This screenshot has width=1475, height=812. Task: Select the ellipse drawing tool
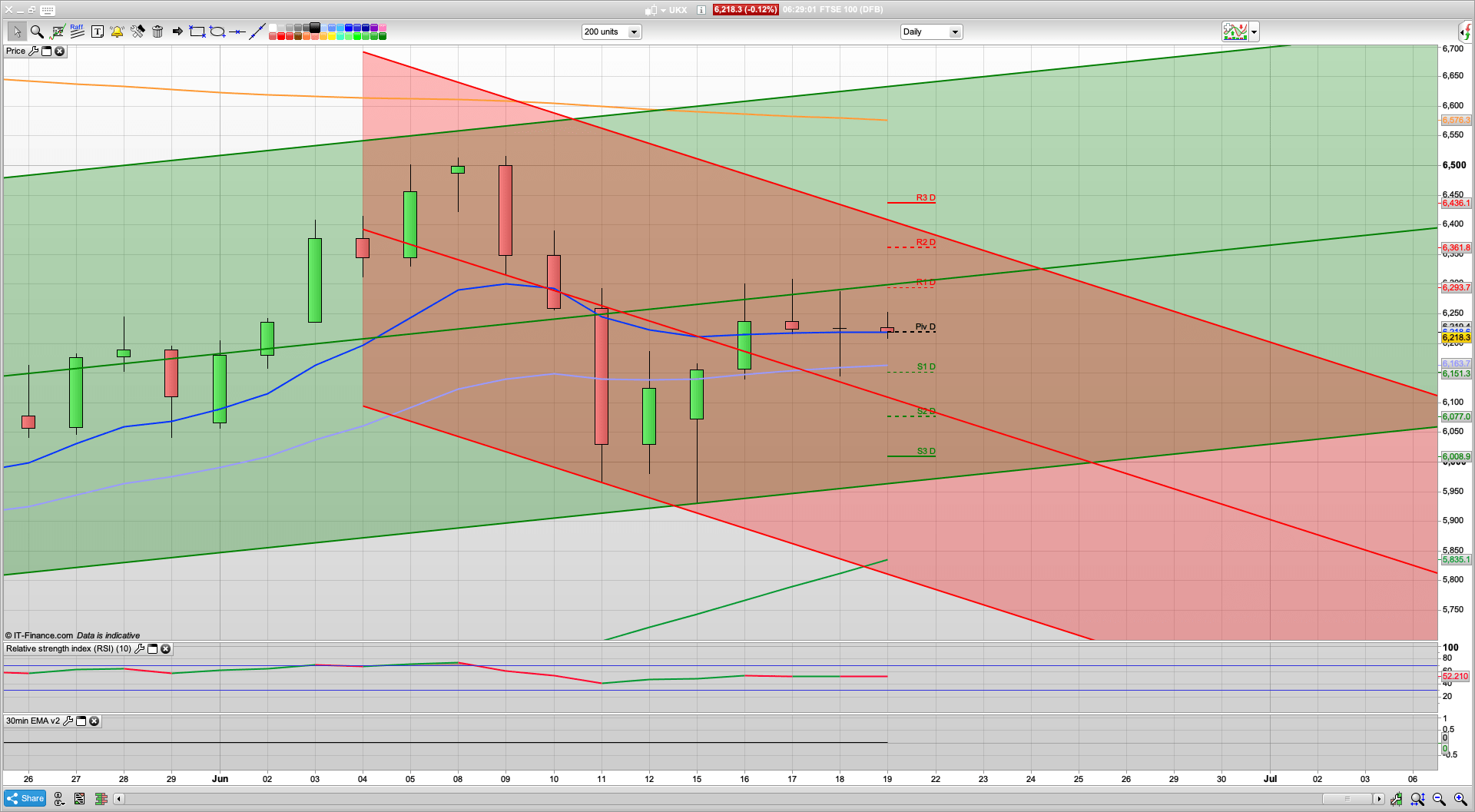click(217, 31)
